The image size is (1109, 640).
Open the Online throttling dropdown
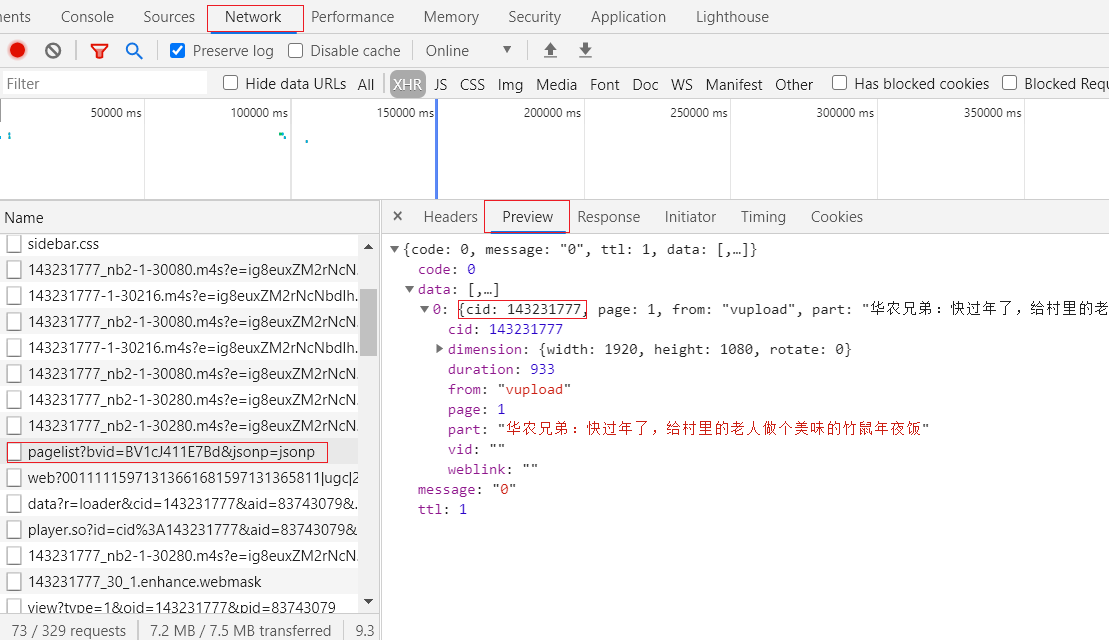(469, 50)
